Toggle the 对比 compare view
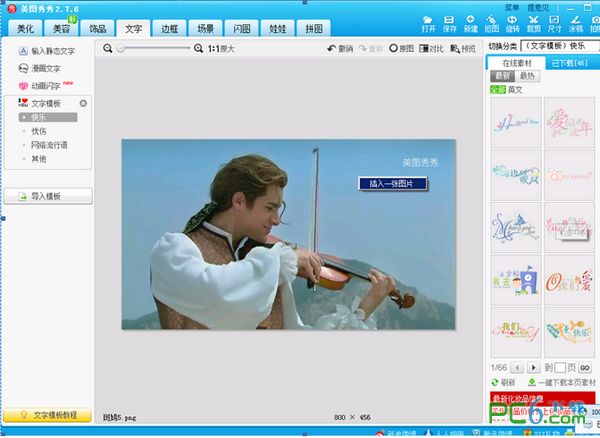Viewport: 600px width, 438px height. click(x=431, y=48)
